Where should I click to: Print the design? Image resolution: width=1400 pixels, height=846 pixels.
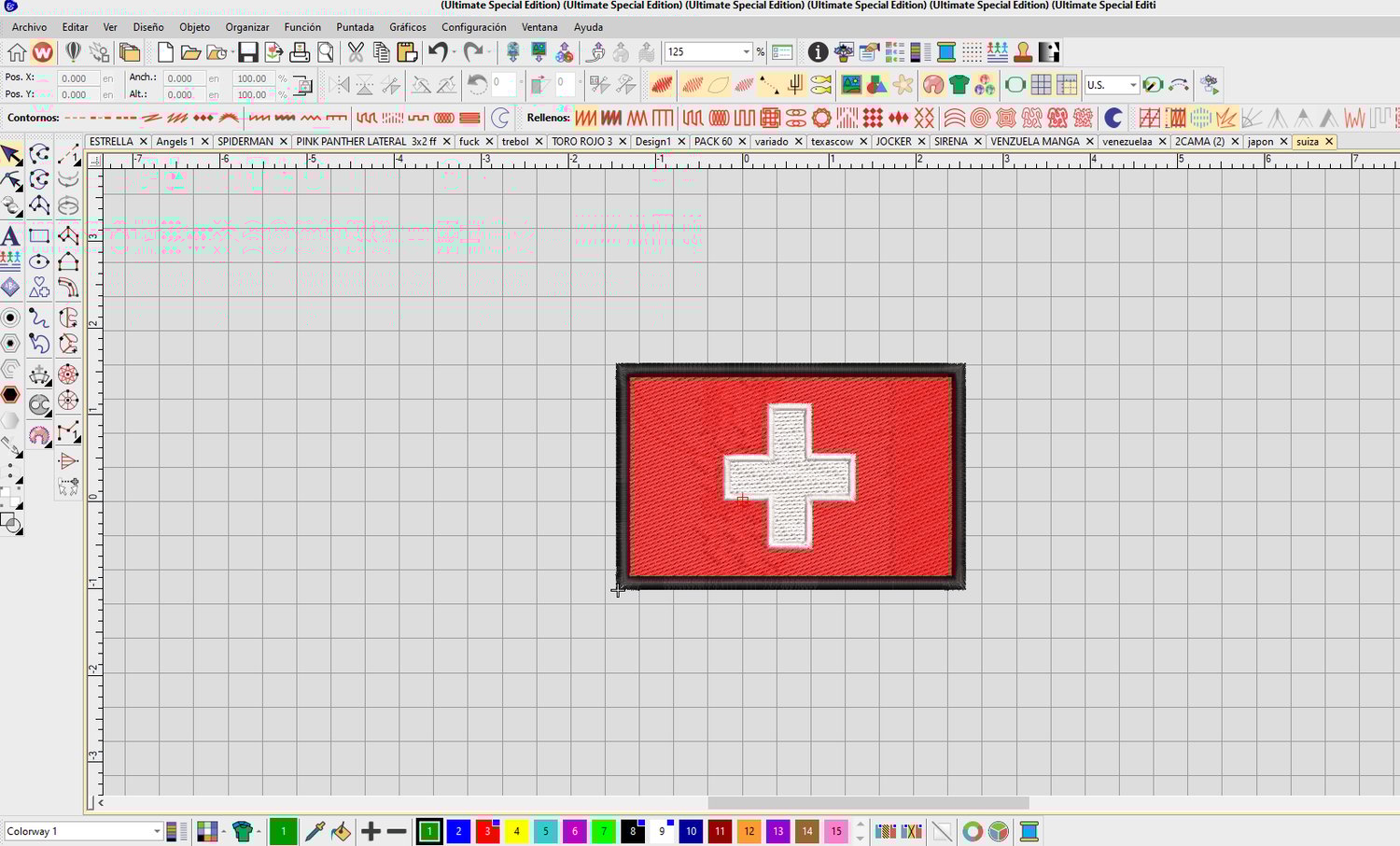(x=300, y=52)
